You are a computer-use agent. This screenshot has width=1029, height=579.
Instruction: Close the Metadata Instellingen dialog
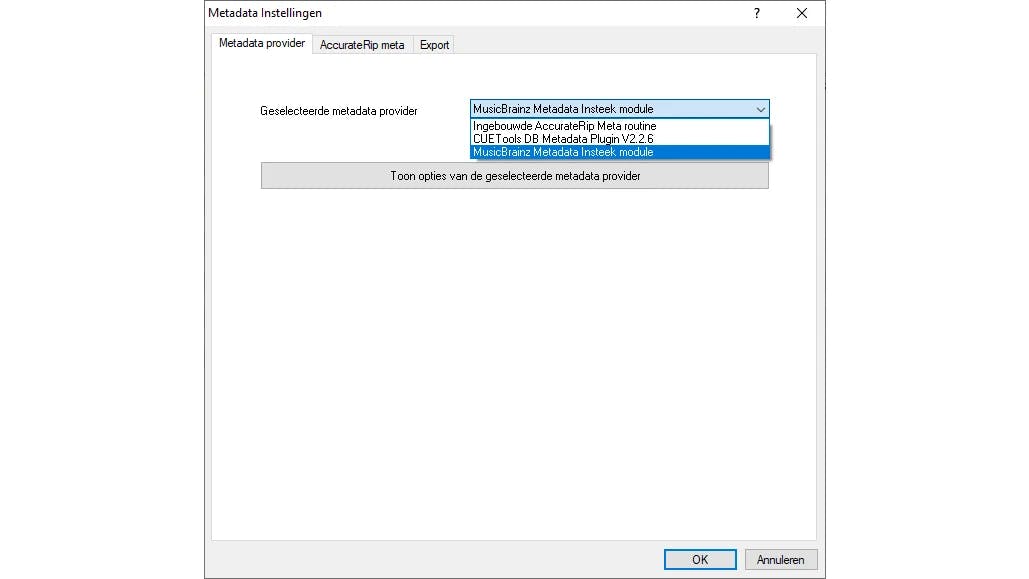coord(802,13)
